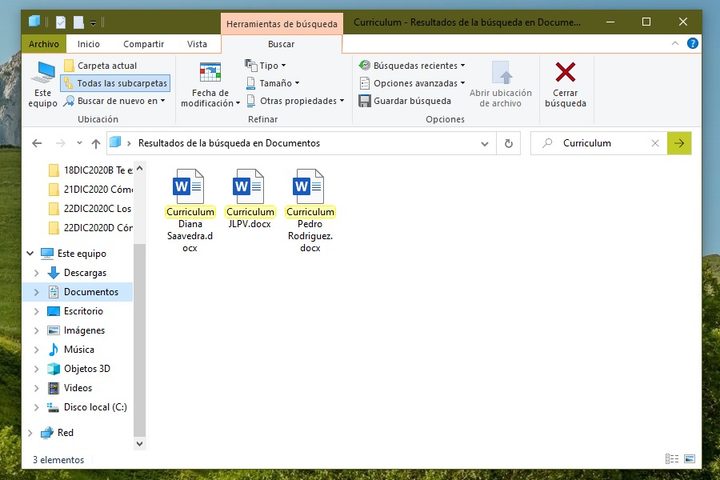Open the 18DIC2020B folder in sidebar
This screenshot has height=480, width=720.
click(91, 170)
